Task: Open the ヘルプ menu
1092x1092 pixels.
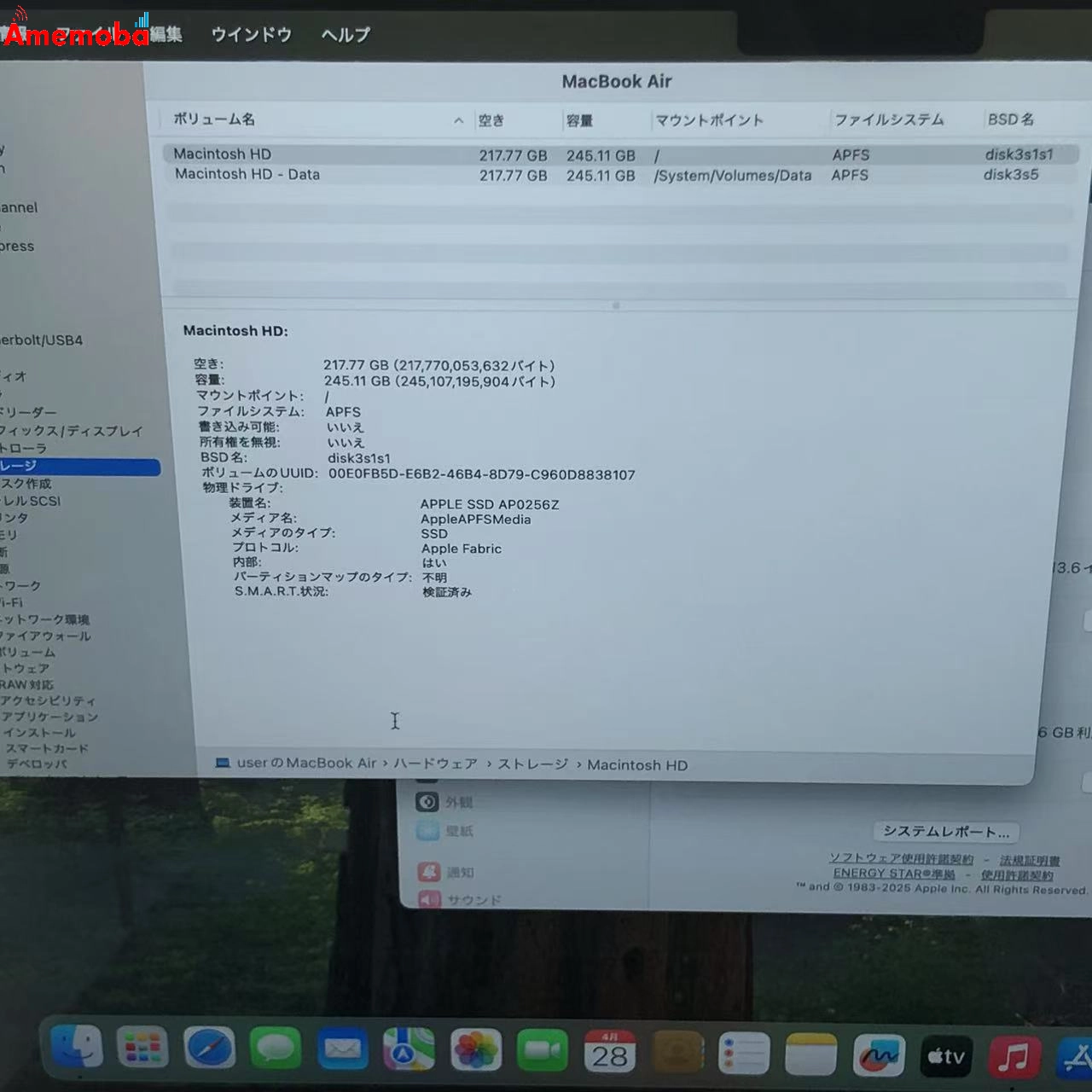Action: [x=345, y=34]
